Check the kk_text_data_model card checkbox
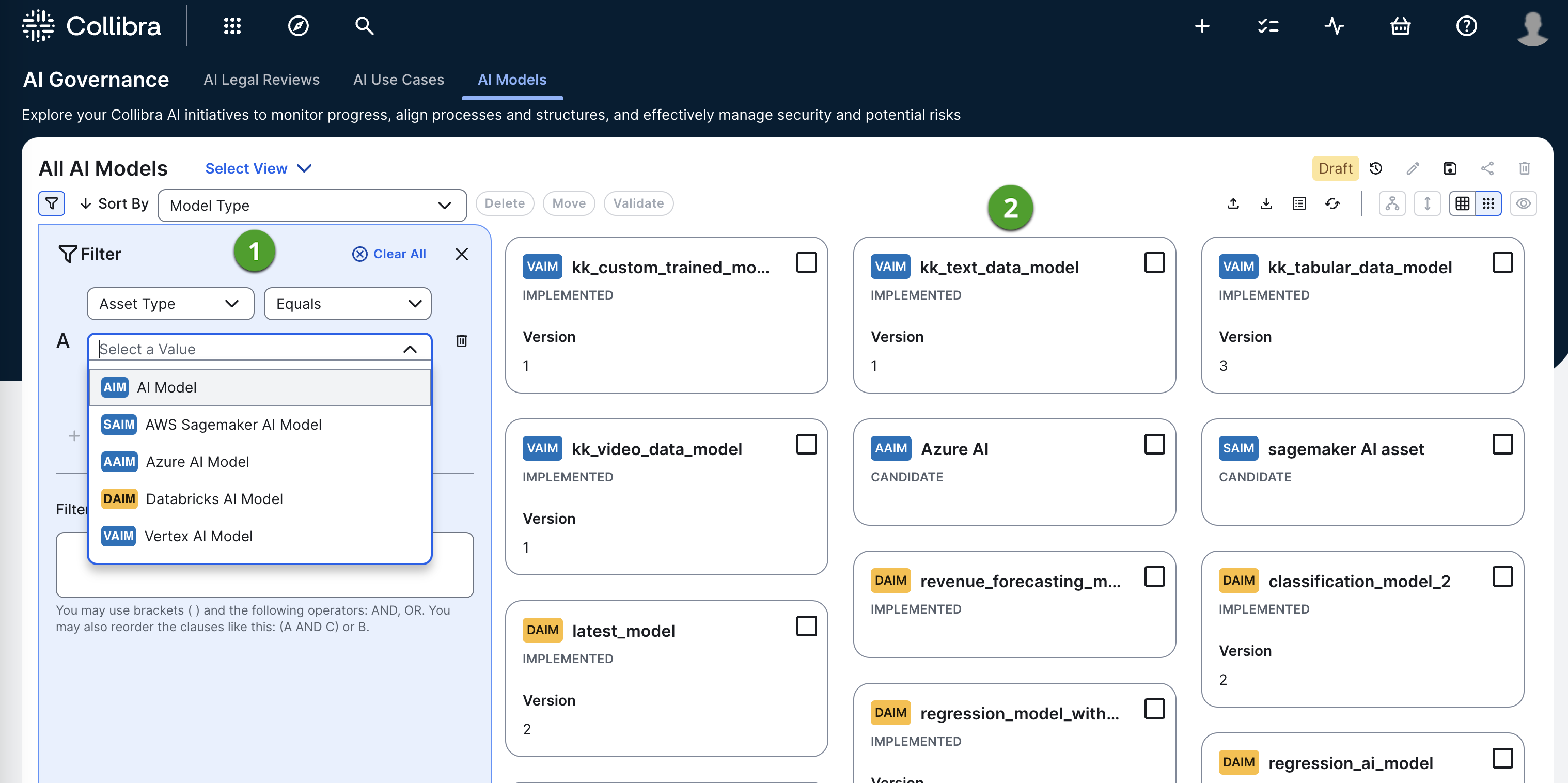The image size is (1568, 783). click(1154, 262)
